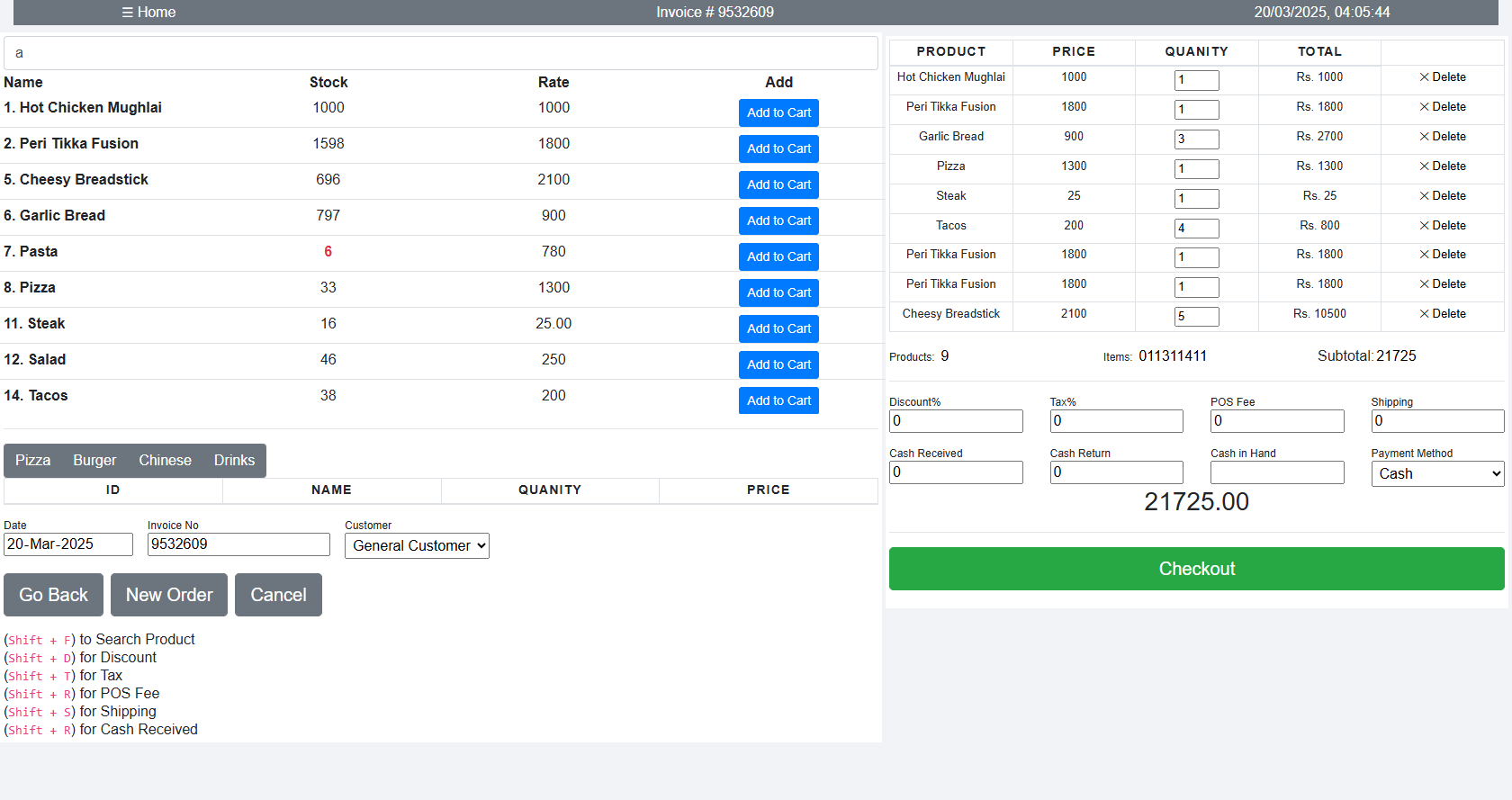Click the Tax% input field
The image size is (1512, 800).
(1116, 421)
